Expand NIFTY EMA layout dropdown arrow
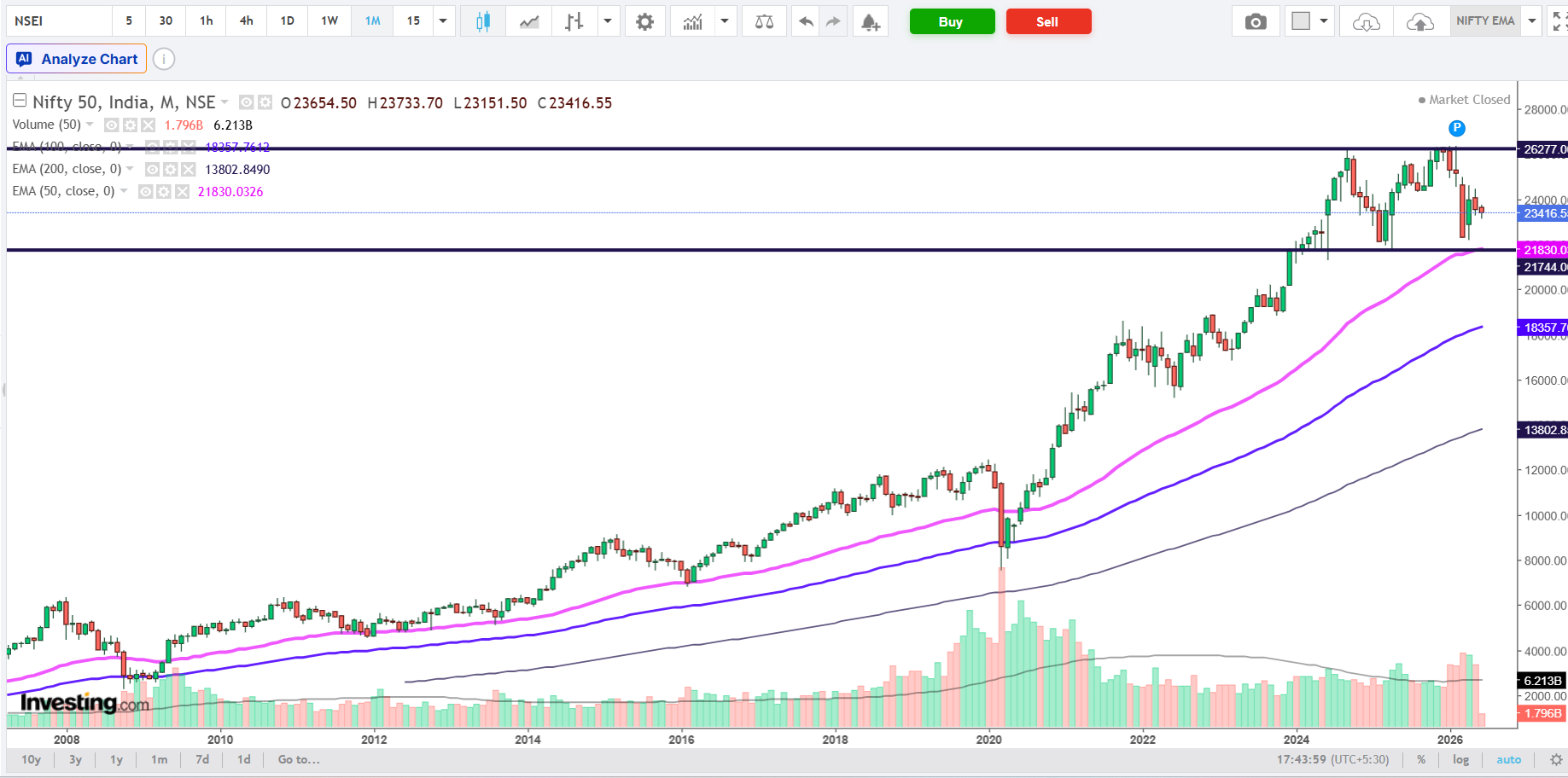 click(1532, 21)
